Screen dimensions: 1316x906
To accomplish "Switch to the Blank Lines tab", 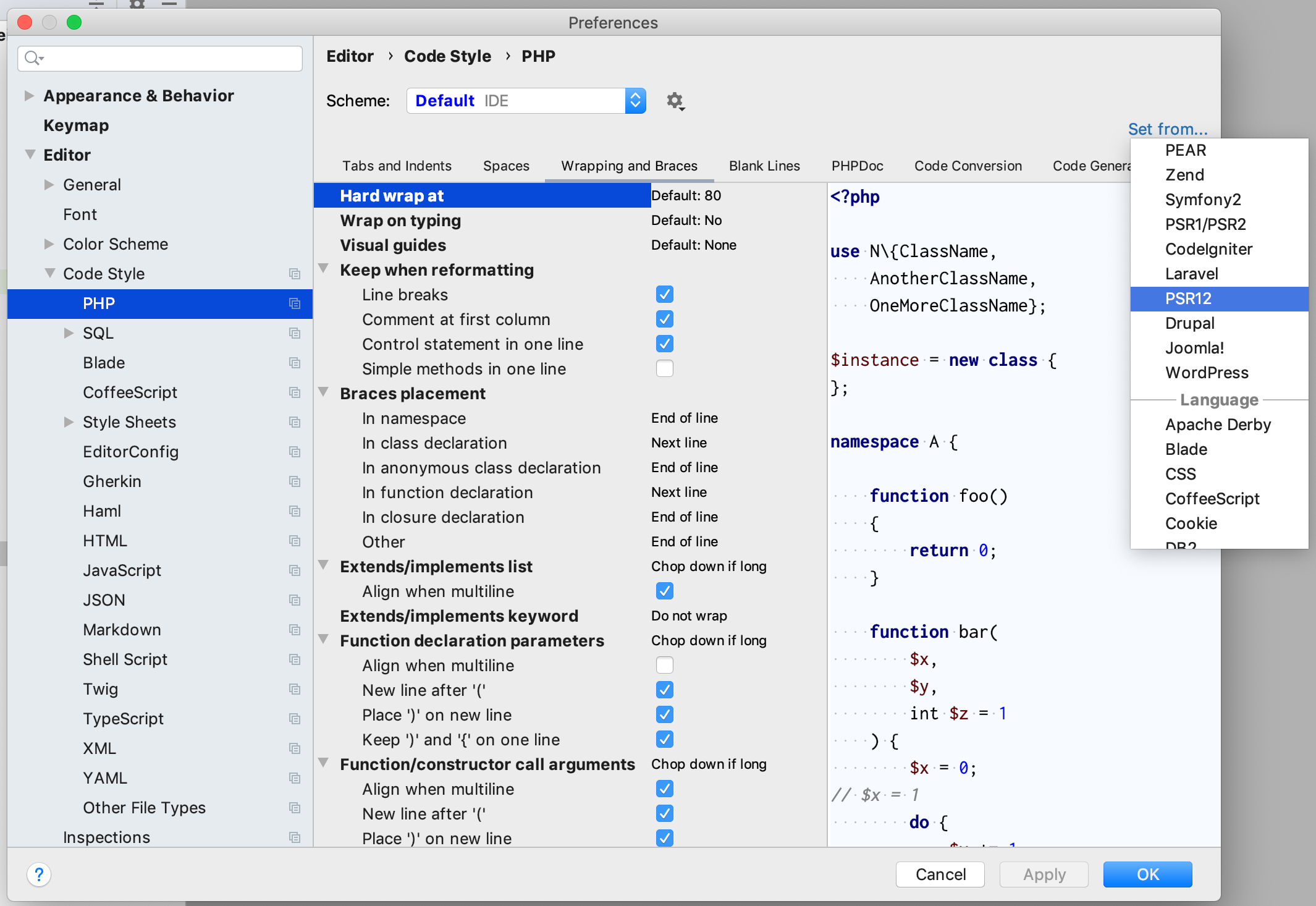I will (x=764, y=166).
